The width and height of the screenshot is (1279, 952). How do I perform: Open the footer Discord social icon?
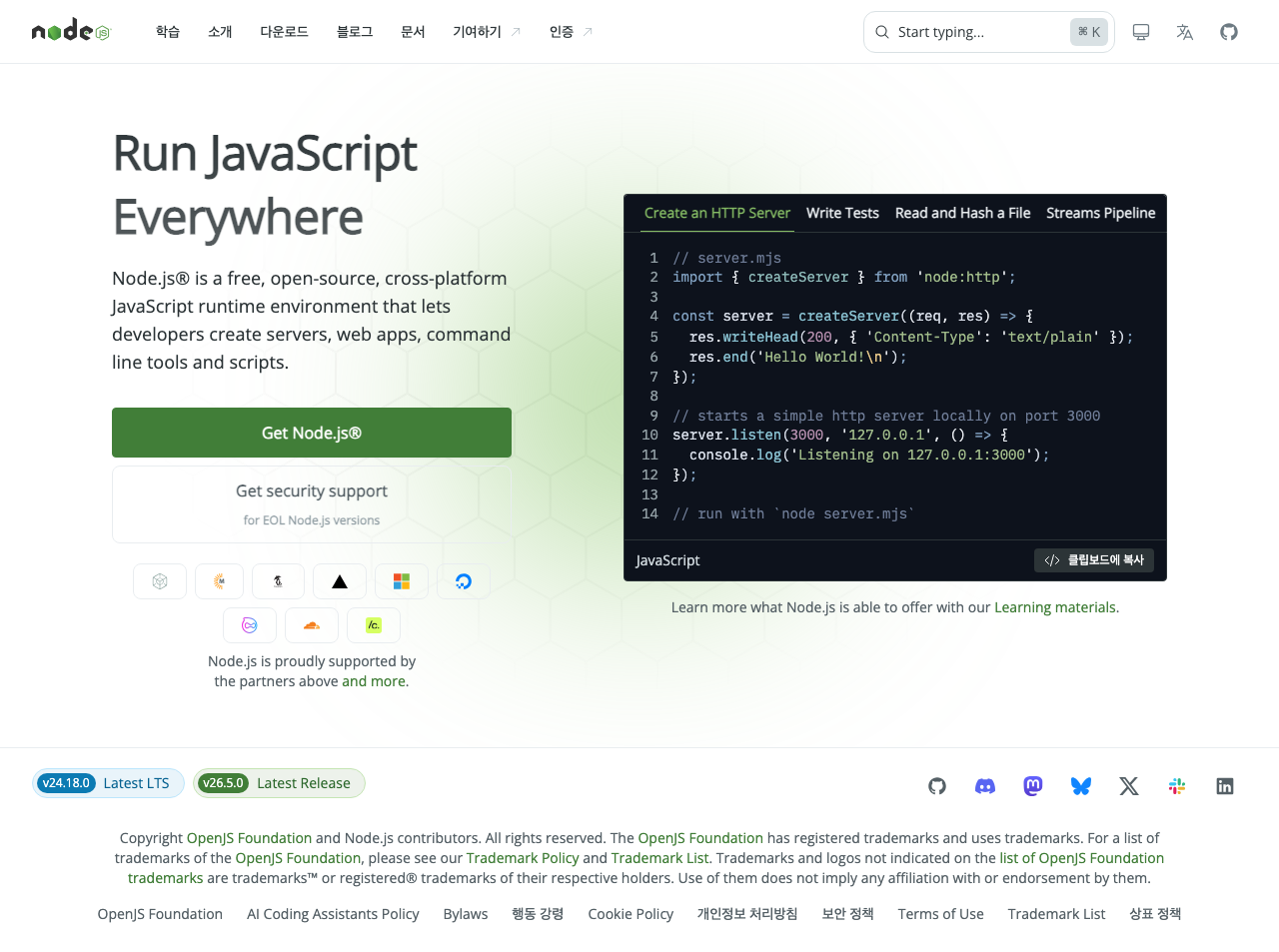click(x=985, y=786)
